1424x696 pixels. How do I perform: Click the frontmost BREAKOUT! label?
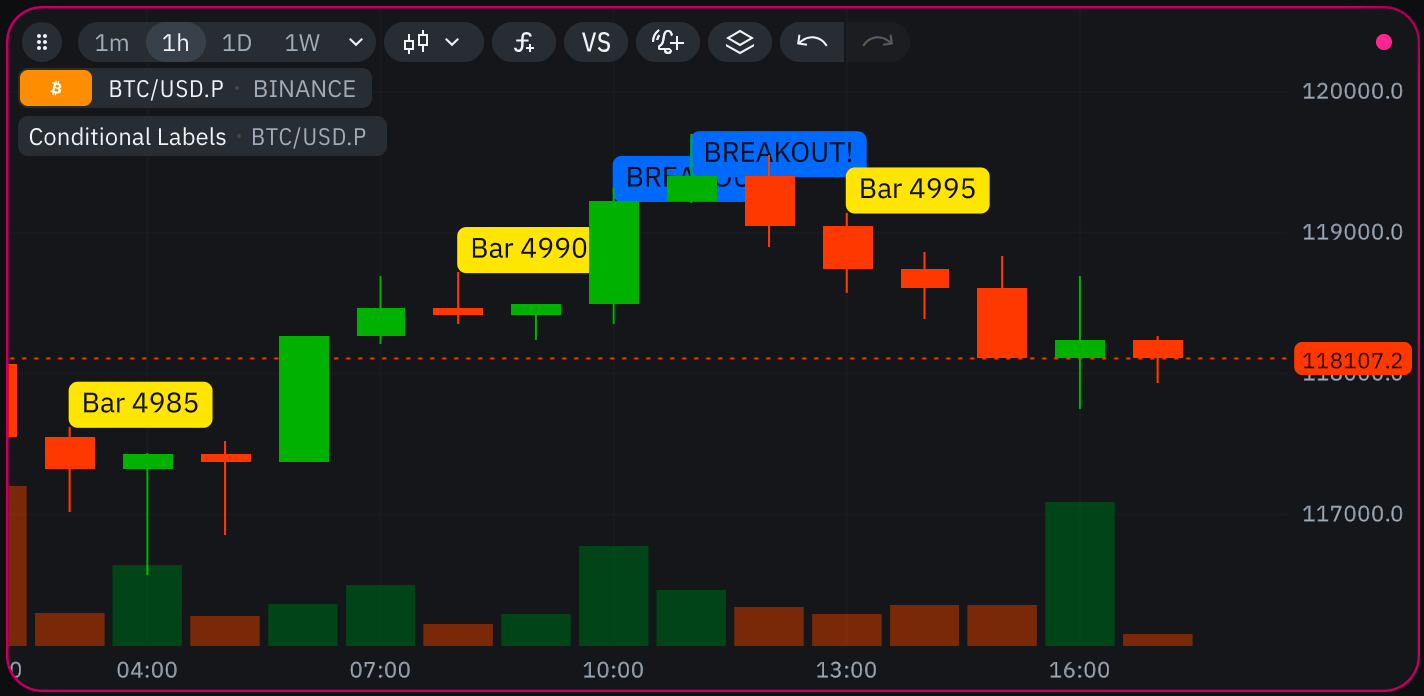[x=779, y=153]
